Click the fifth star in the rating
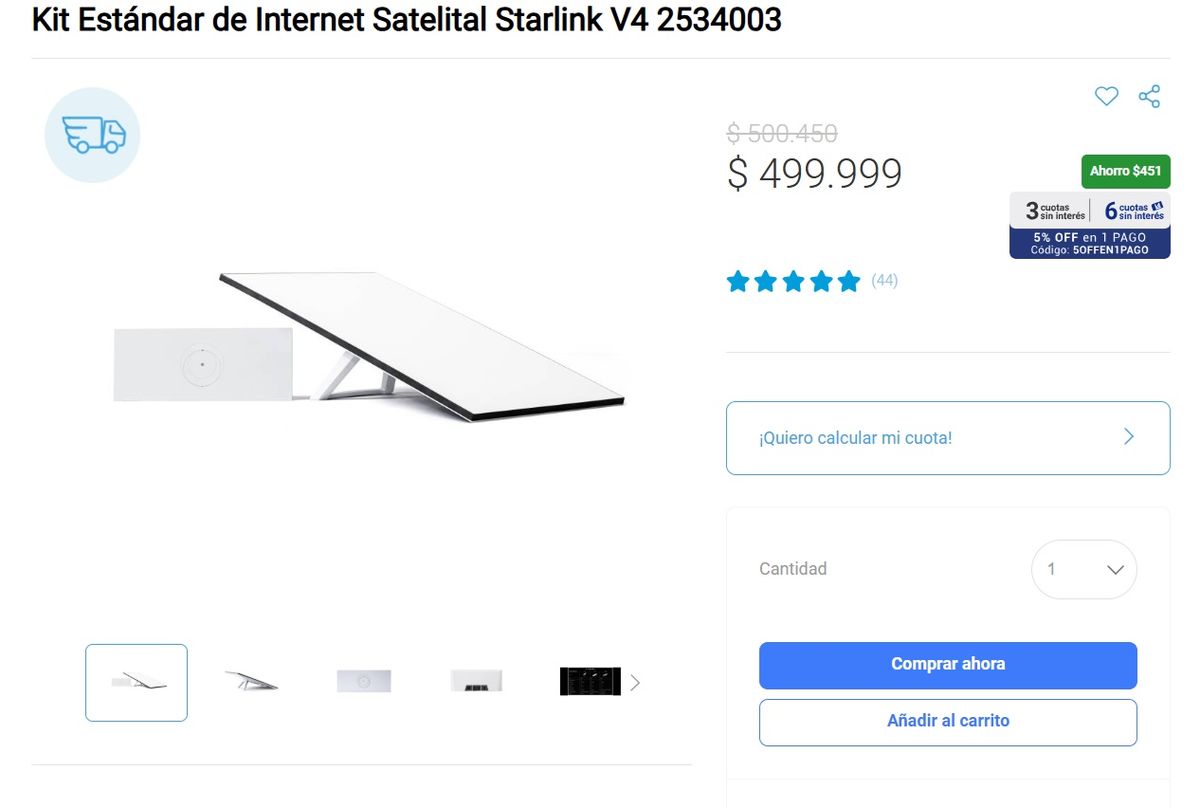1200x808 pixels. 848,281
